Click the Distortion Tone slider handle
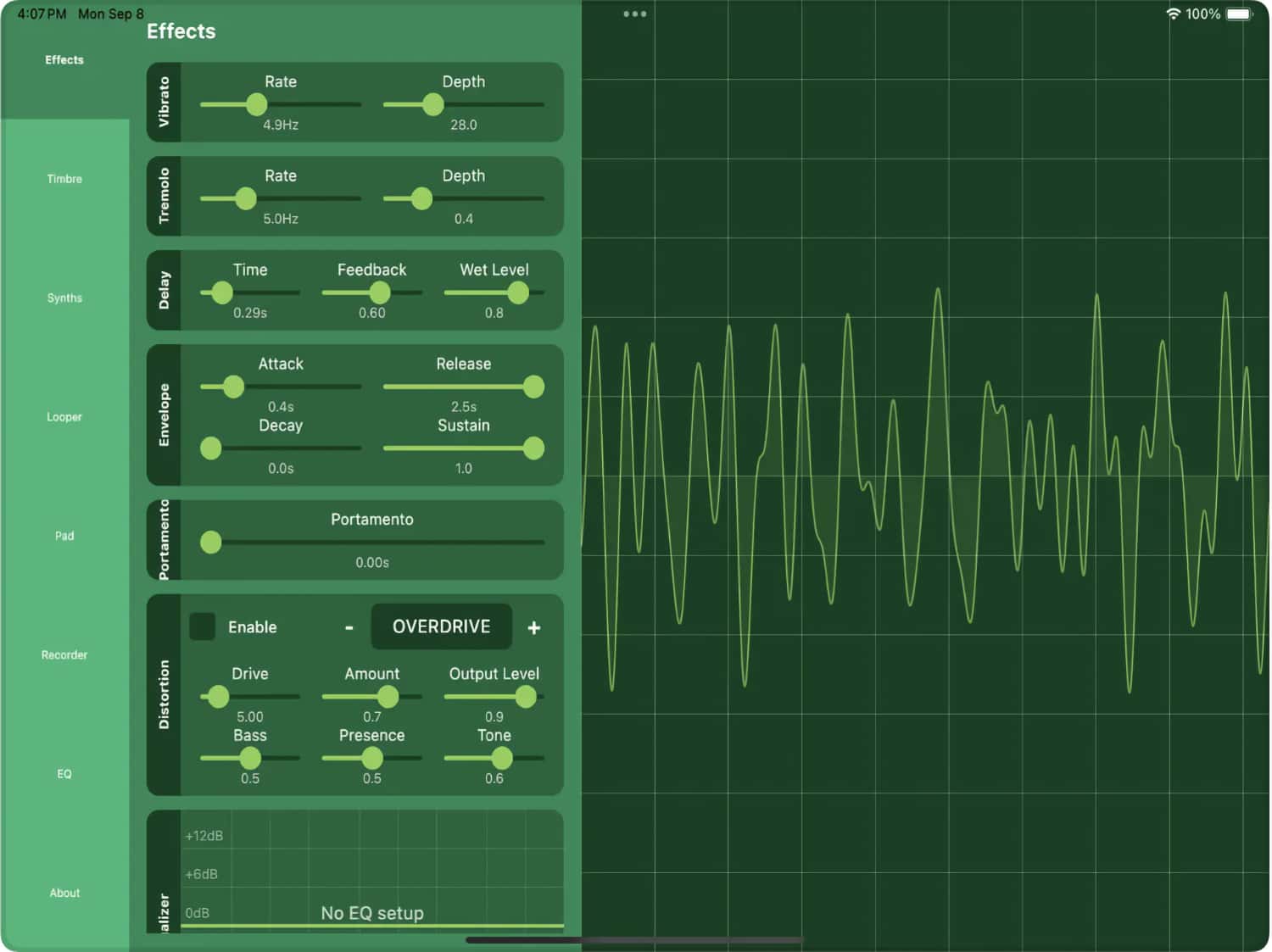This screenshot has height=952, width=1272. click(x=502, y=758)
